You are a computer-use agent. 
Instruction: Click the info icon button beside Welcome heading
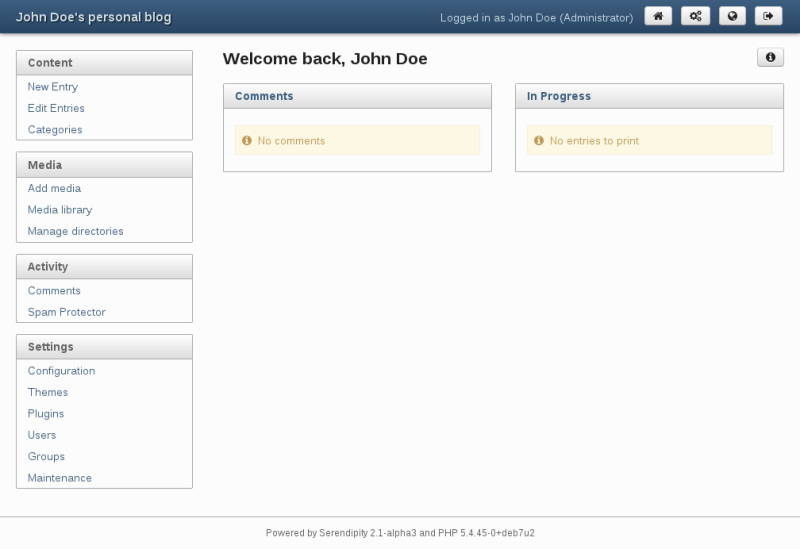pyautogui.click(x=770, y=57)
